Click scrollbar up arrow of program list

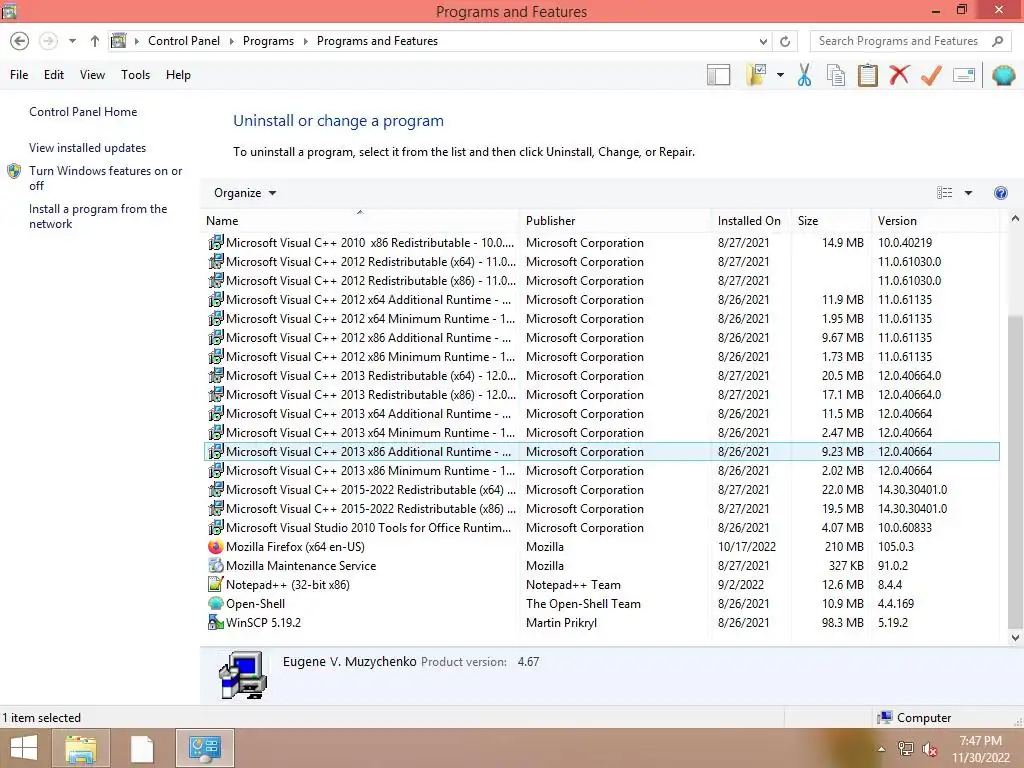point(1015,219)
